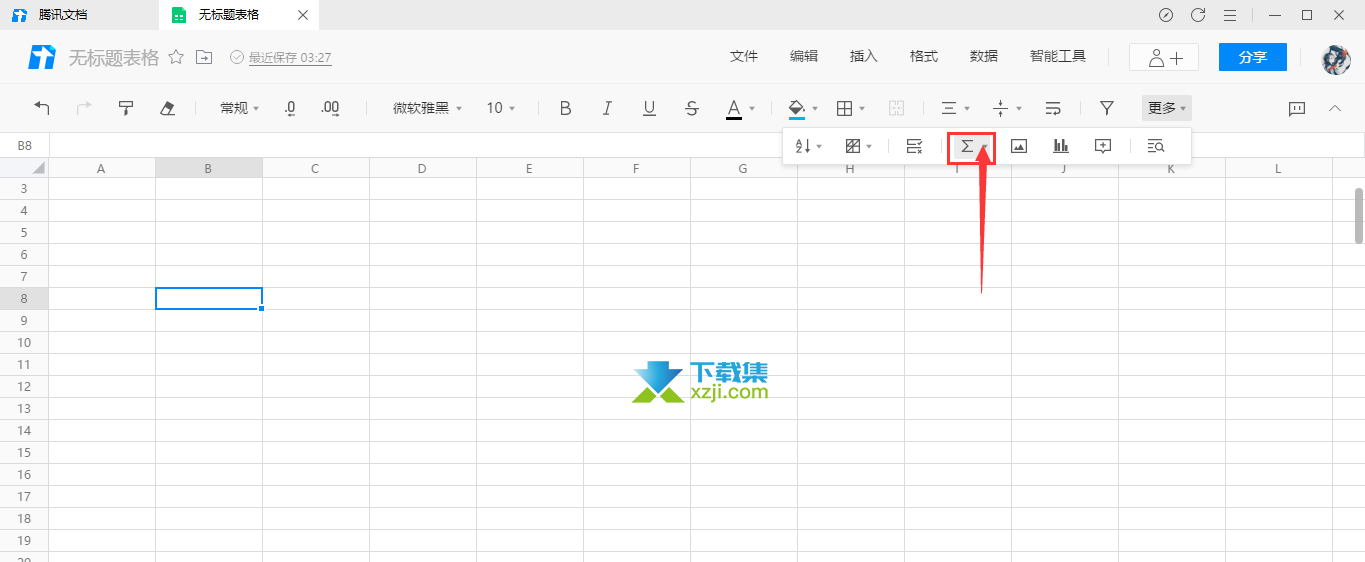1365x562 pixels.
Task: Open the 文件 menu
Action: tap(744, 57)
